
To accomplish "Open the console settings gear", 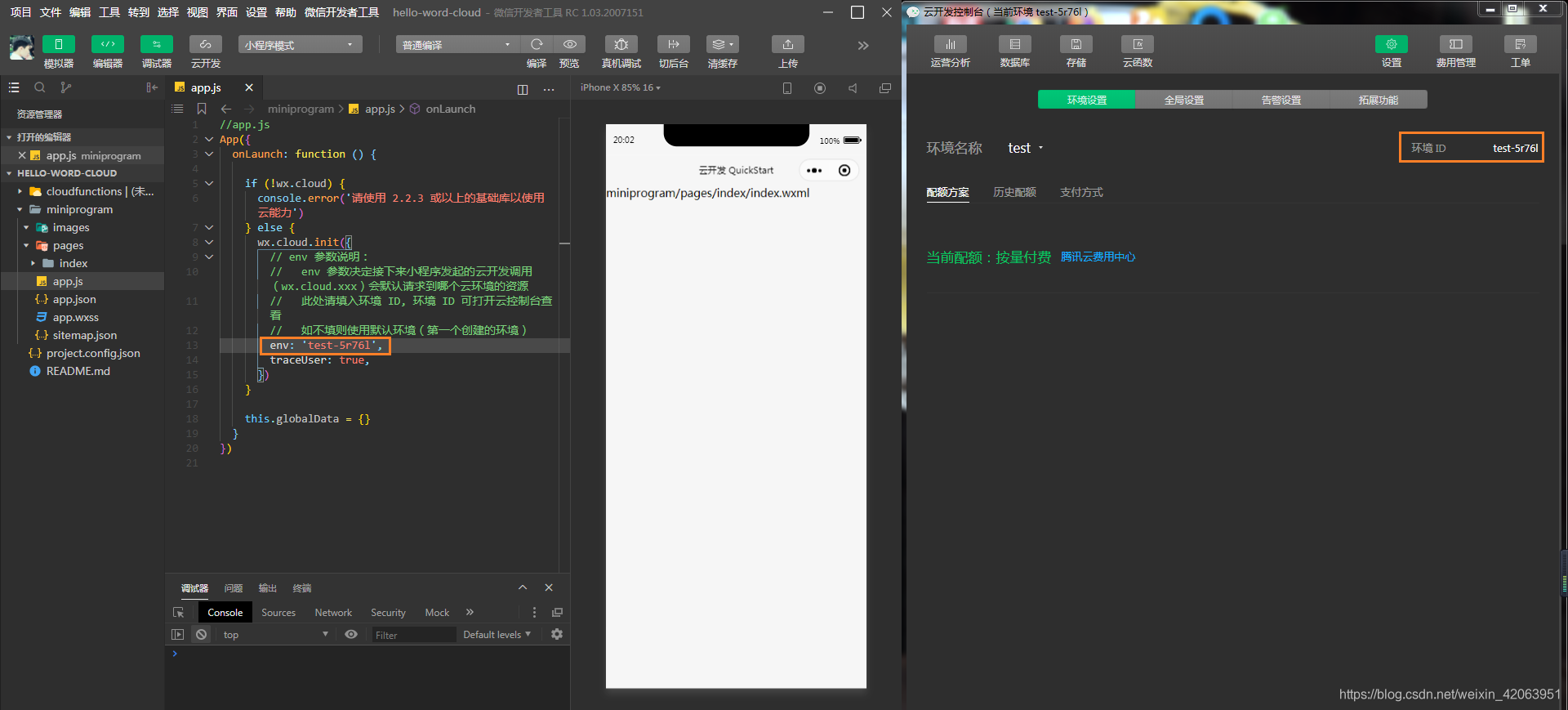I will pyautogui.click(x=557, y=635).
